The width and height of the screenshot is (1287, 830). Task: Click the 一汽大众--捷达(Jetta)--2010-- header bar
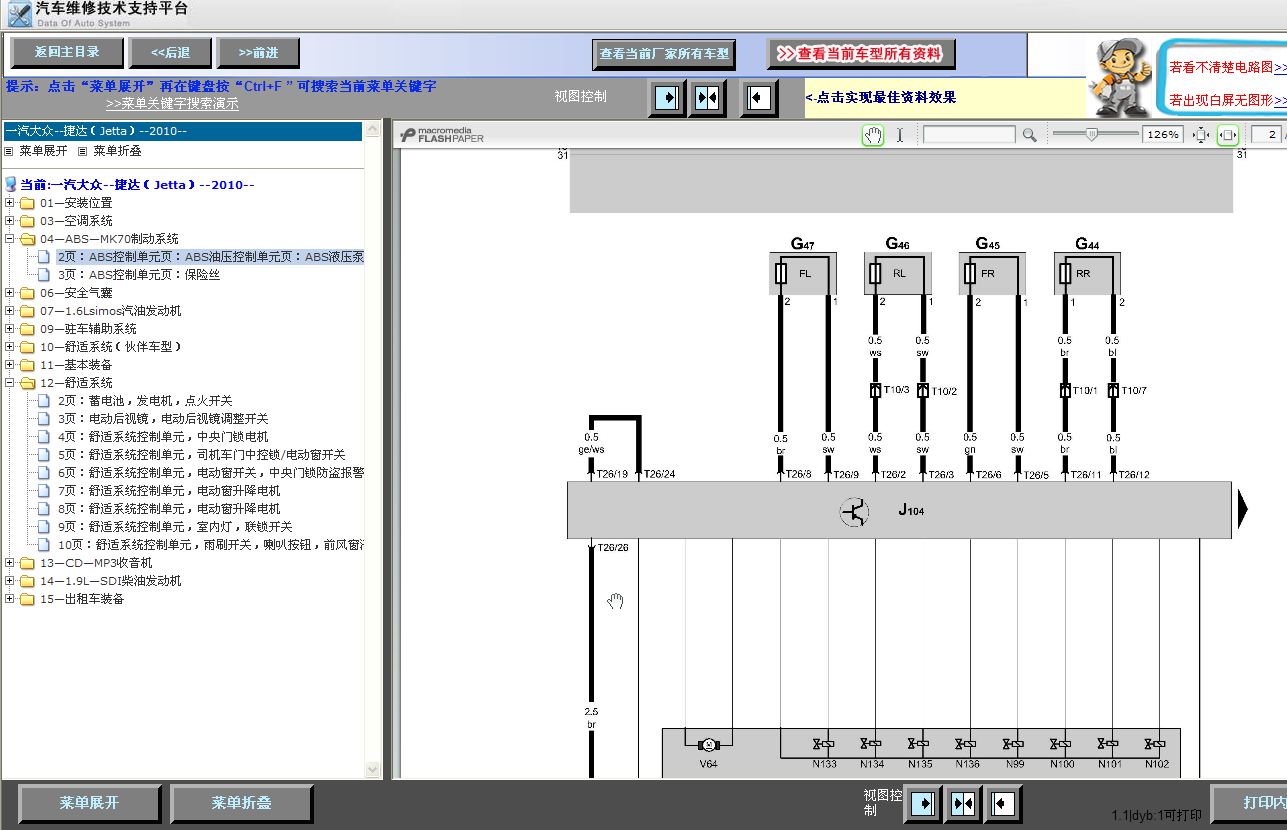click(182, 131)
